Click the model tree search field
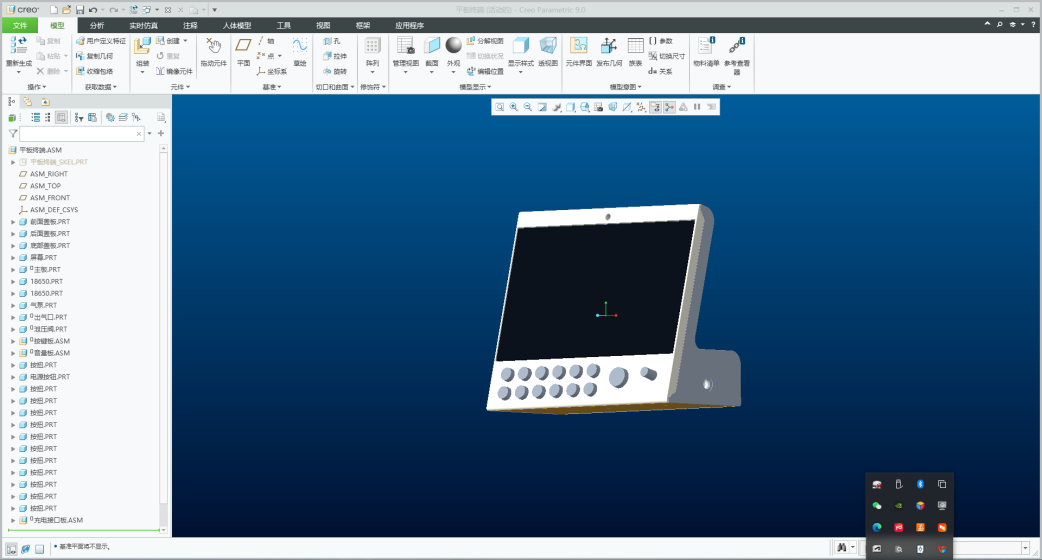Image resolution: width=1042 pixels, height=560 pixels. click(x=80, y=133)
